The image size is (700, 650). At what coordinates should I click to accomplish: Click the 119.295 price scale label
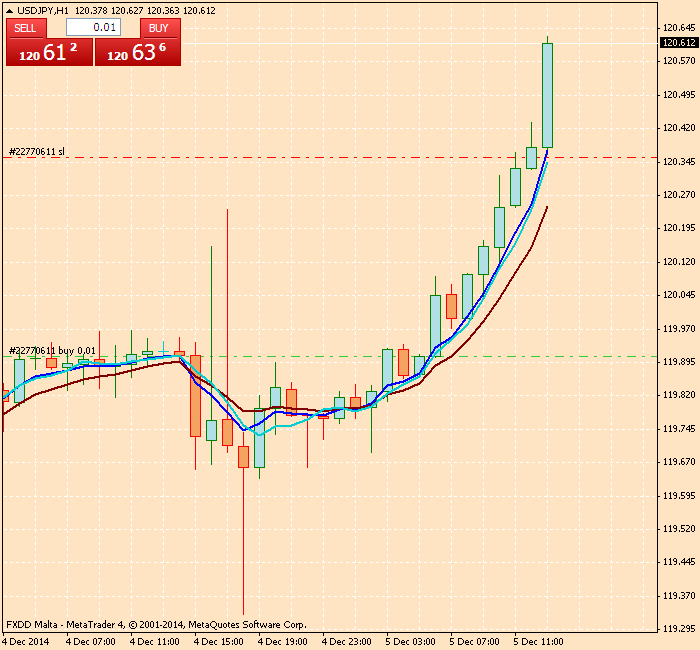click(x=679, y=629)
